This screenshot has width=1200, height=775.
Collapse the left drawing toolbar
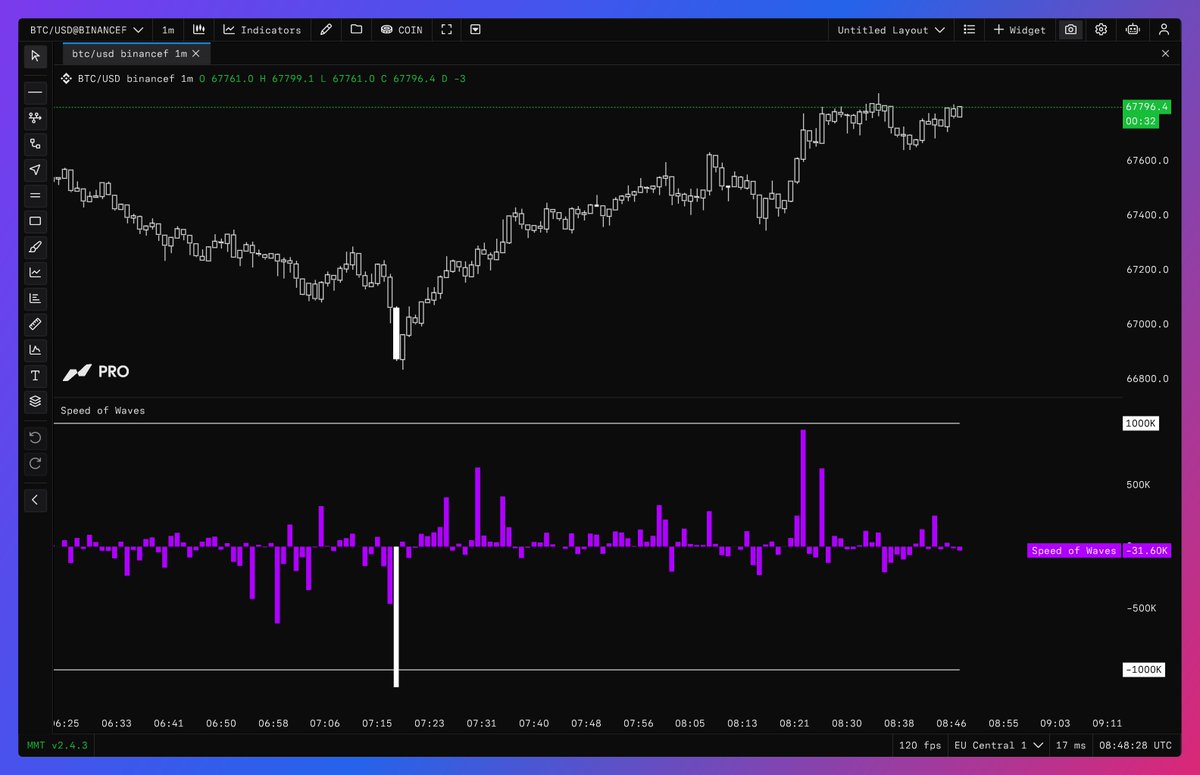click(x=35, y=499)
